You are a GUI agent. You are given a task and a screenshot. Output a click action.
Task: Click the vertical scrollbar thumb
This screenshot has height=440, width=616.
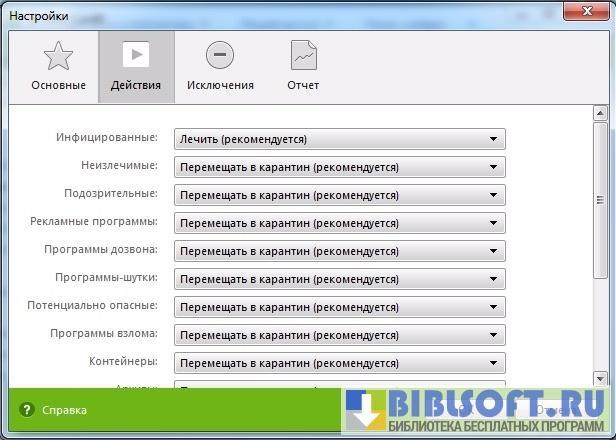[x=600, y=200]
